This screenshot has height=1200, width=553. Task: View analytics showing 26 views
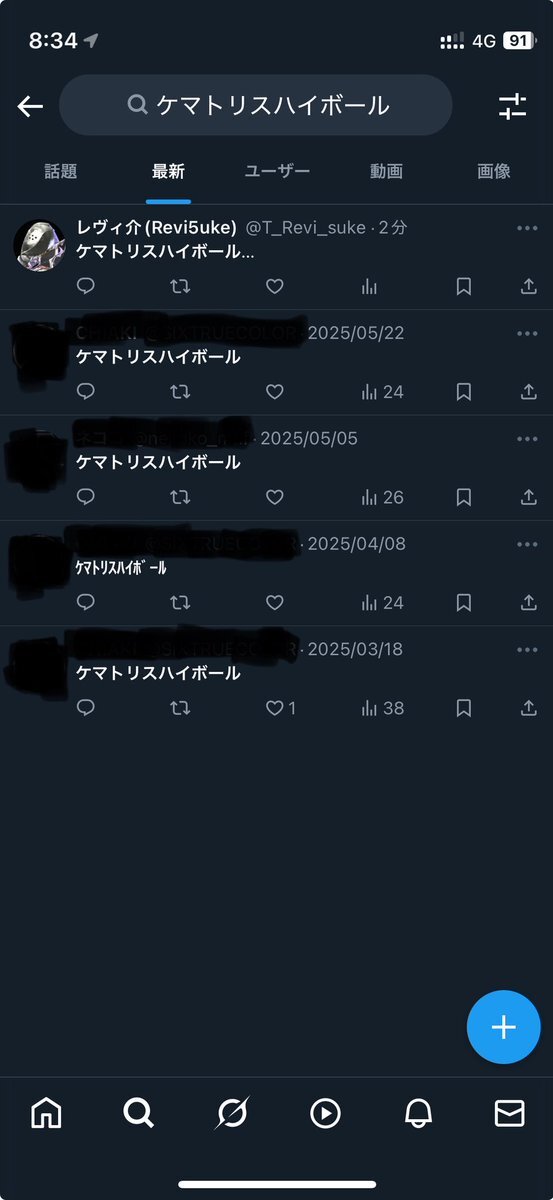click(x=382, y=497)
